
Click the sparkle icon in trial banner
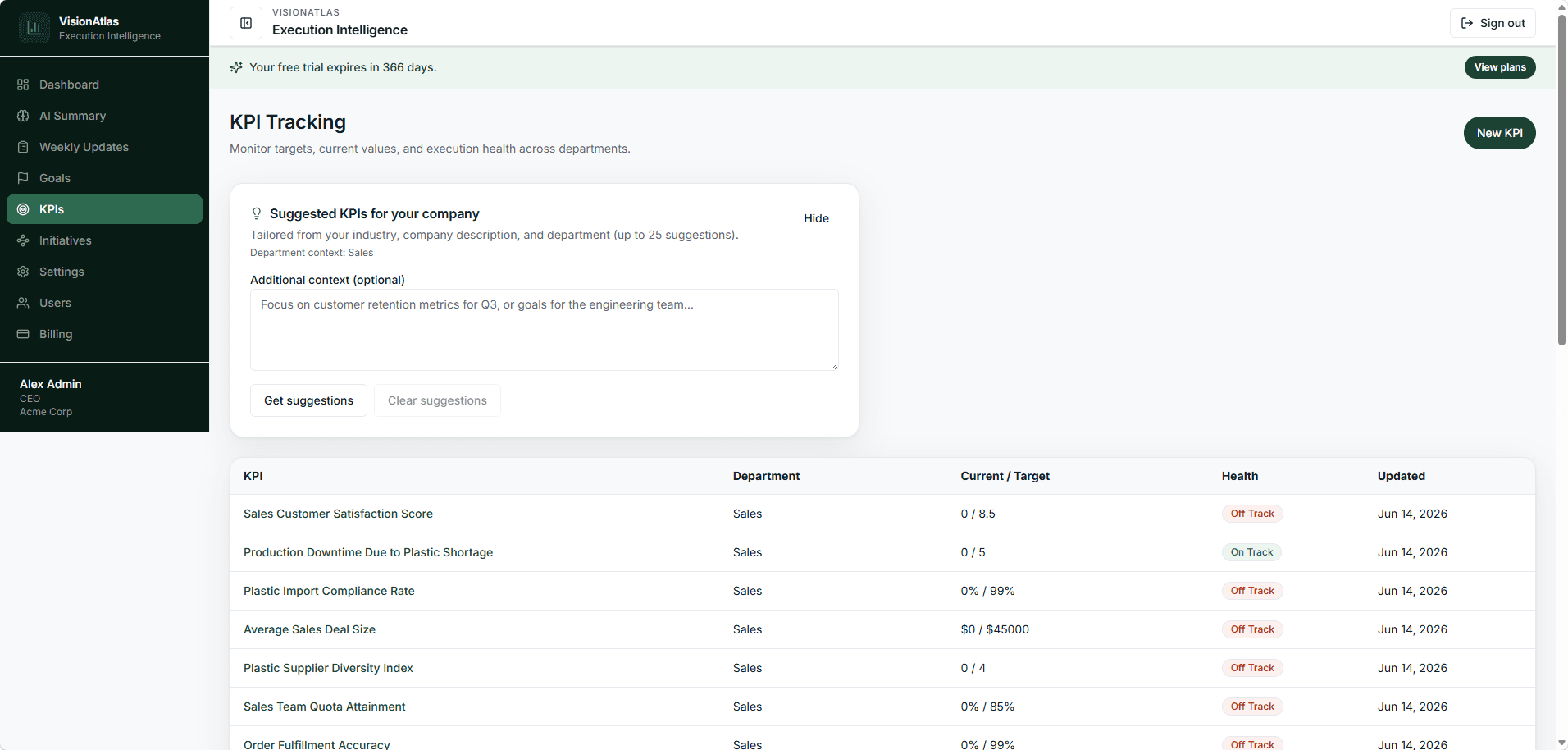coord(236,67)
